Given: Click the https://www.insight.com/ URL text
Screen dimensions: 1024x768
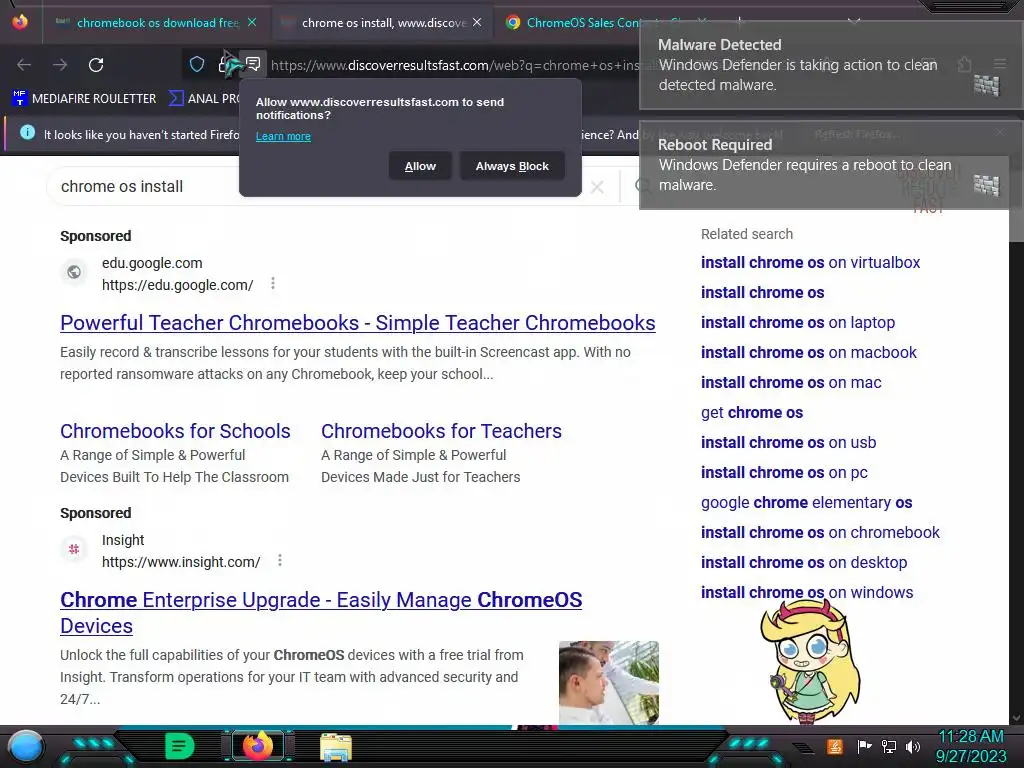Looking at the screenshot, I should (181, 562).
